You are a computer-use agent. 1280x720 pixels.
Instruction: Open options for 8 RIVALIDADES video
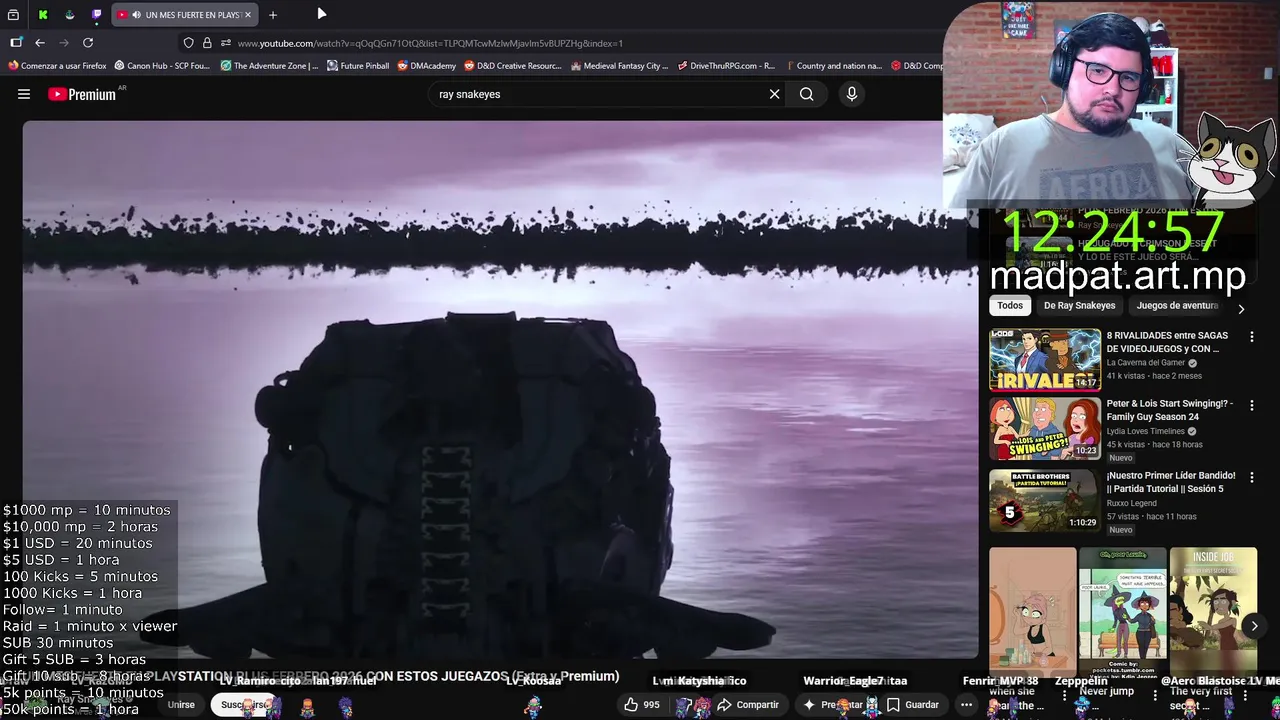click(1251, 337)
